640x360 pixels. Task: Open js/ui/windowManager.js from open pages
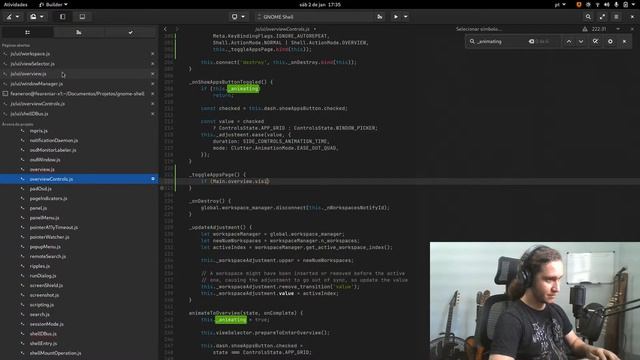[x=37, y=84]
